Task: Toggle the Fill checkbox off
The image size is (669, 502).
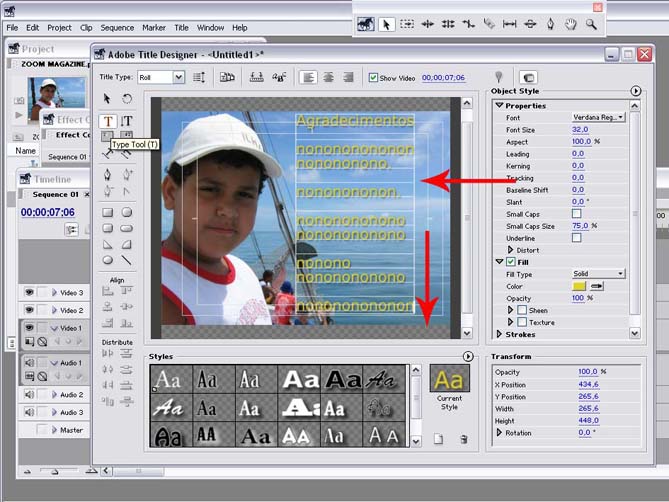Action: (x=511, y=262)
